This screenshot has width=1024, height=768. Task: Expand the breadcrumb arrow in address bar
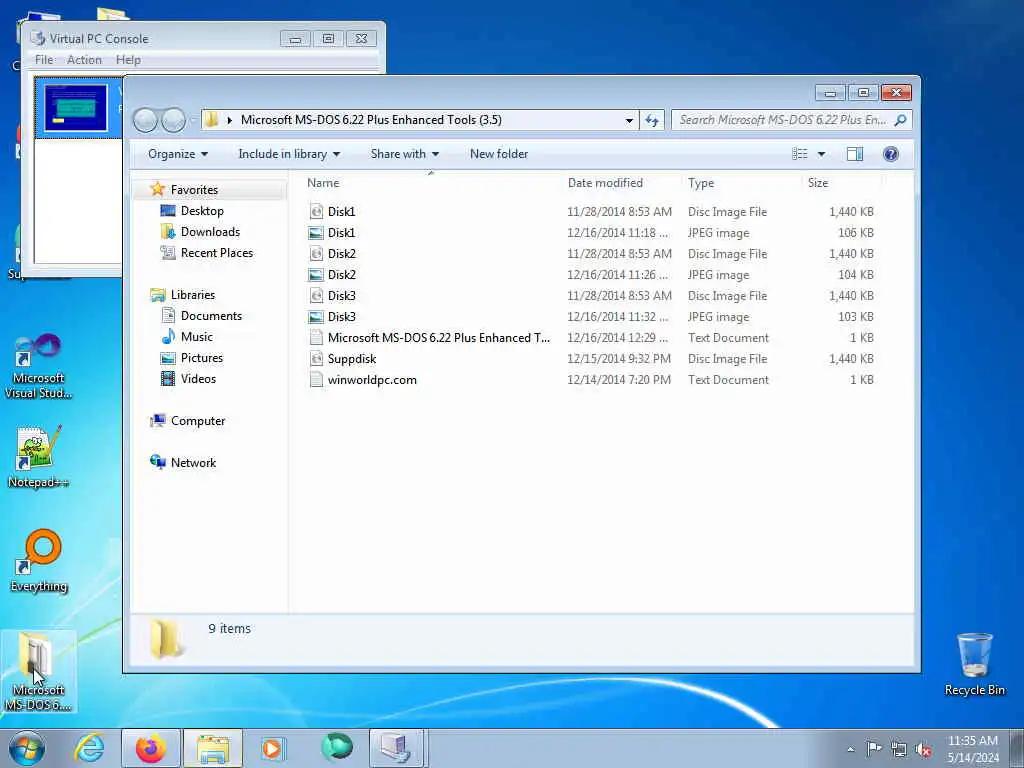229,120
